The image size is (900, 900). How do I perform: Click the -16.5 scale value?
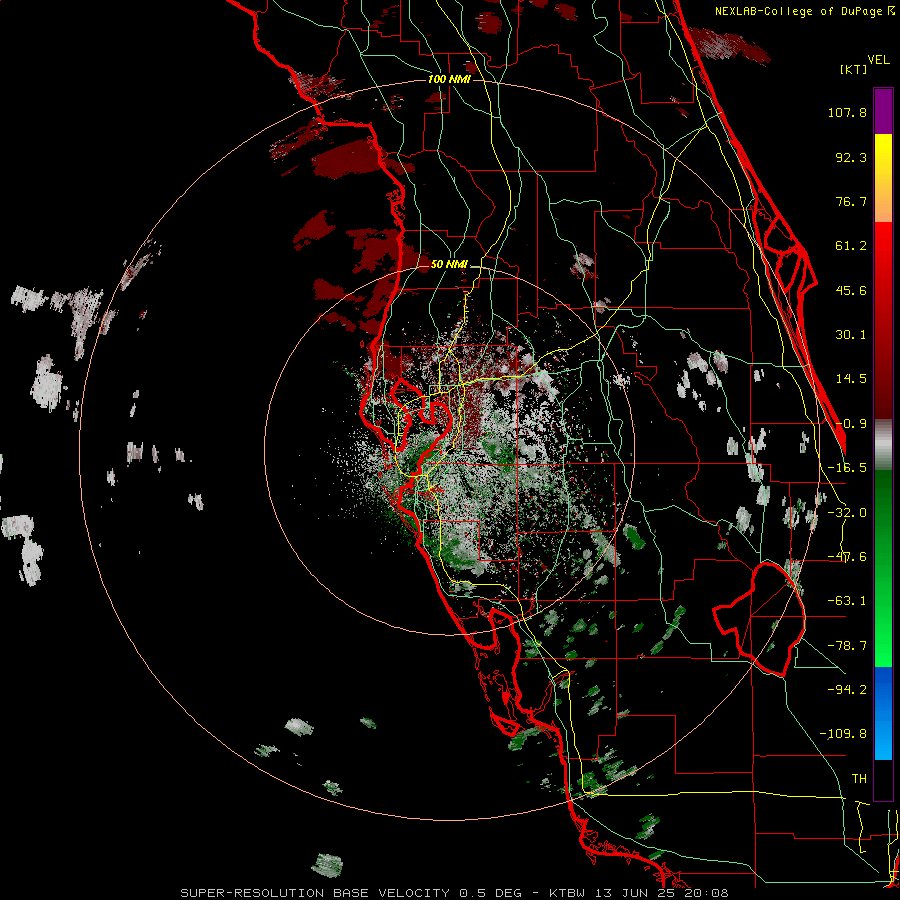click(x=847, y=468)
